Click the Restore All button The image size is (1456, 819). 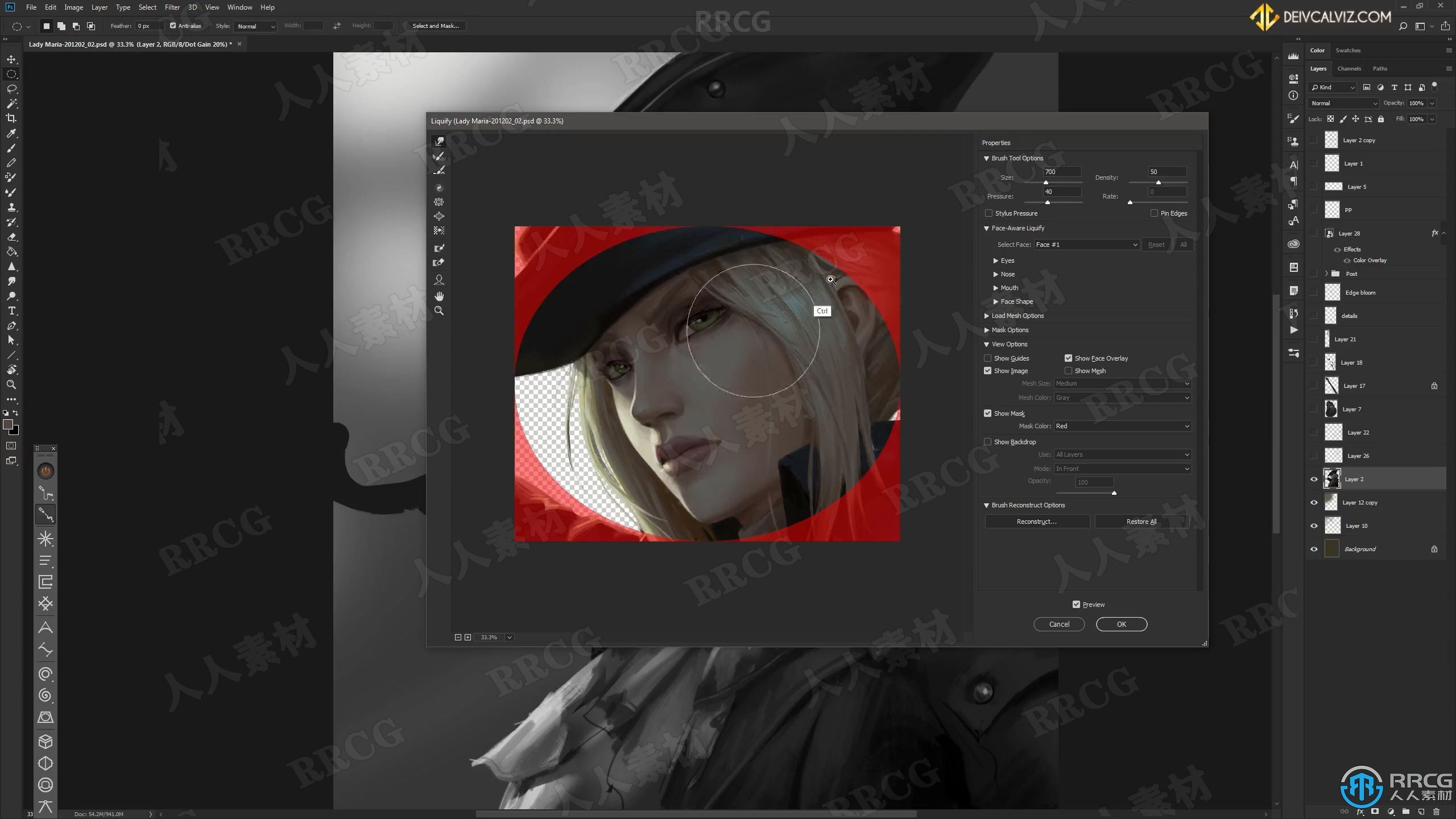pyautogui.click(x=1141, y=521)
